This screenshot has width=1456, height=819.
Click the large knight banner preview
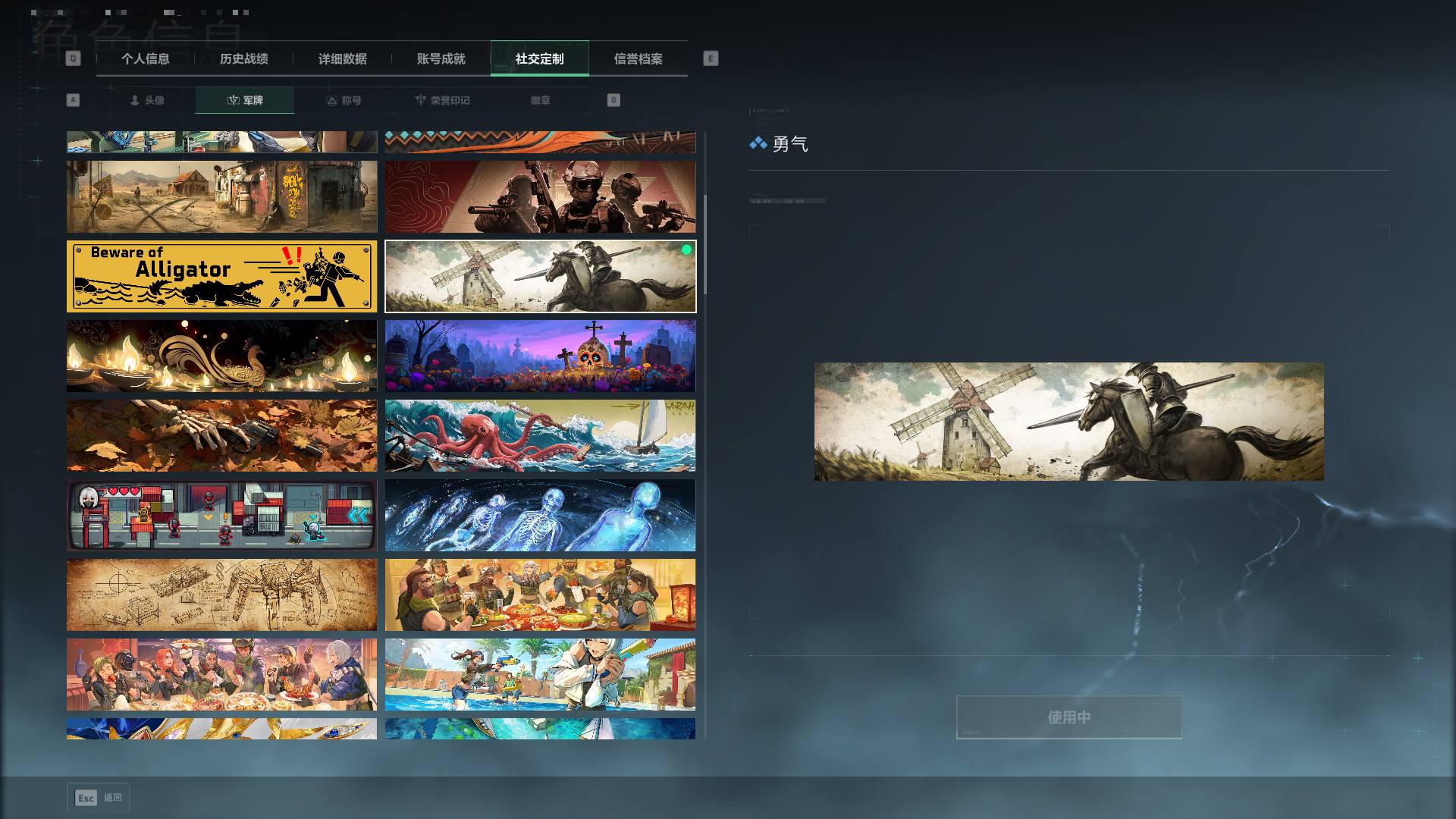tap(1068, 421)
